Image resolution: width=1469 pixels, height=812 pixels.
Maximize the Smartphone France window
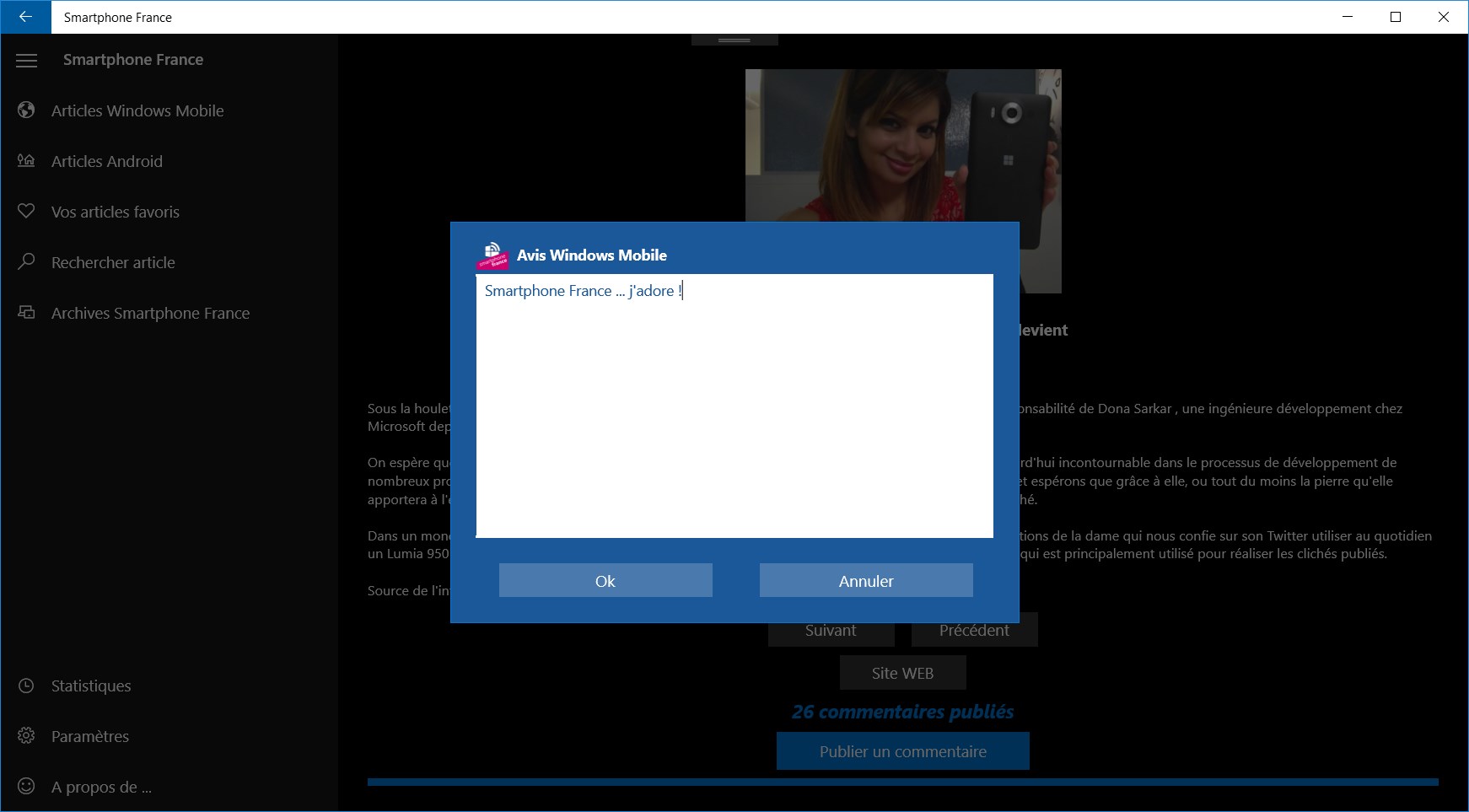coord(1396,17)
